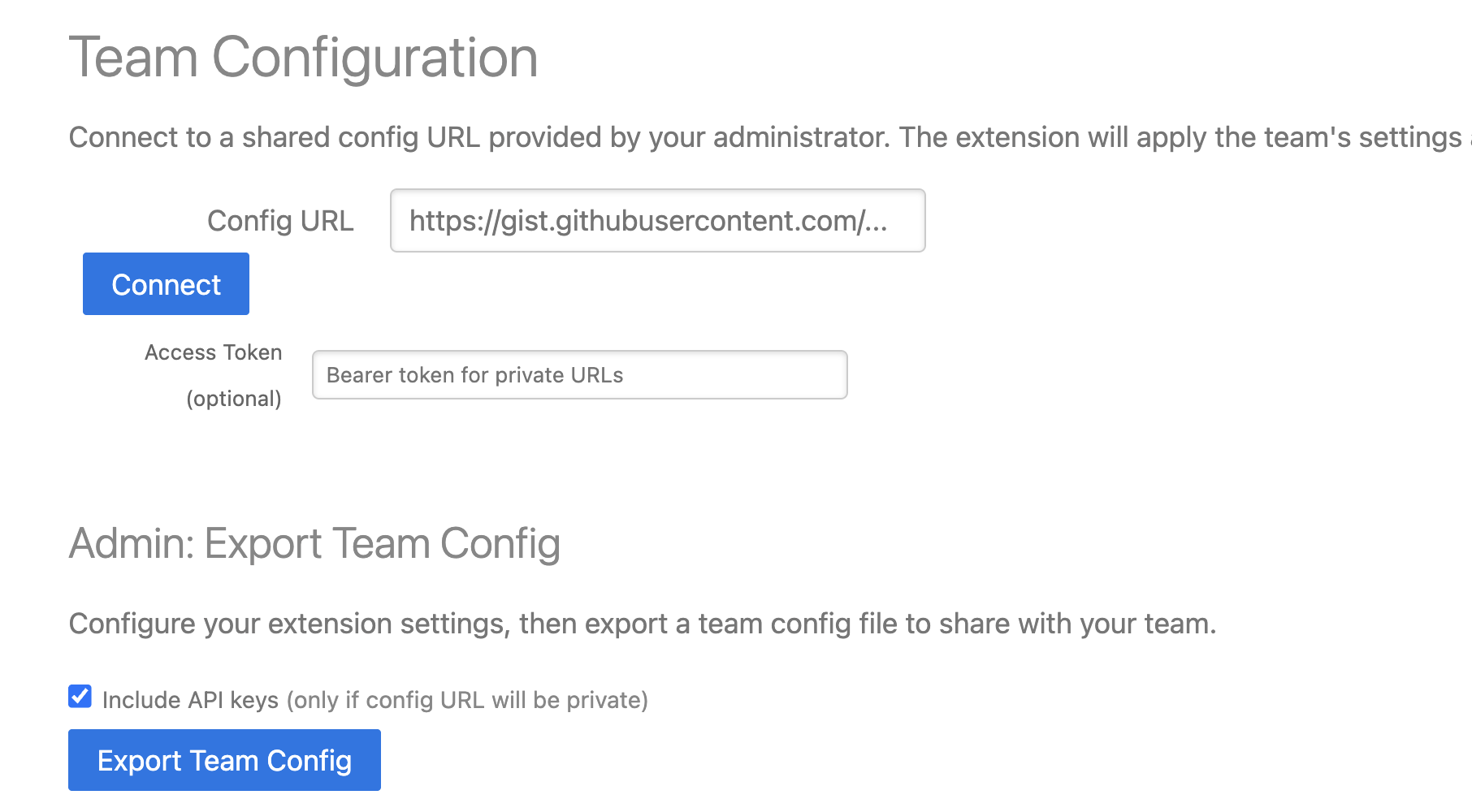Disable including API keys in export
This screenshot has height=812, width=1472.
click(80, 697)
